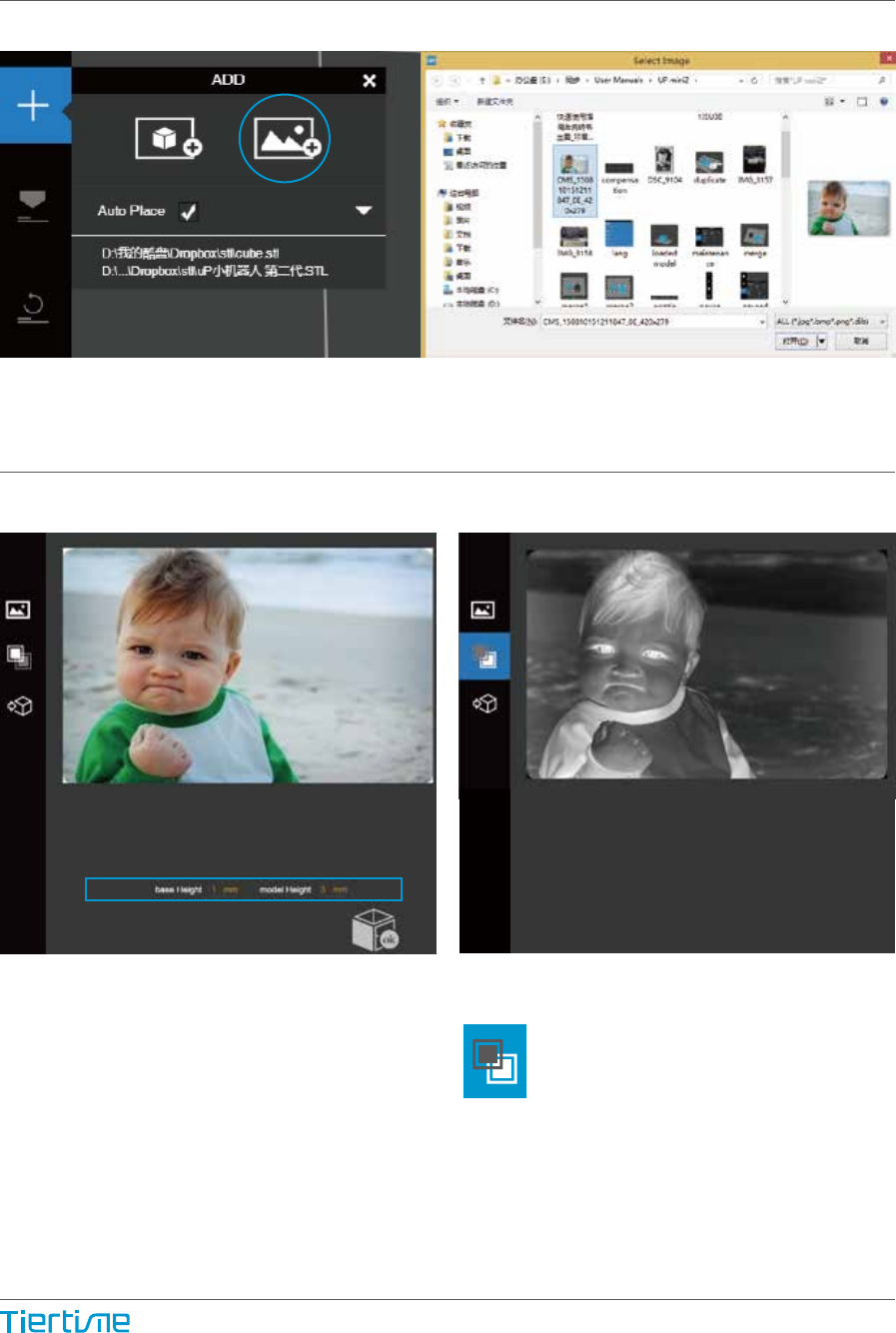
Task: Refresh the folder in Select Image dialog
Action: coord(754,80)
